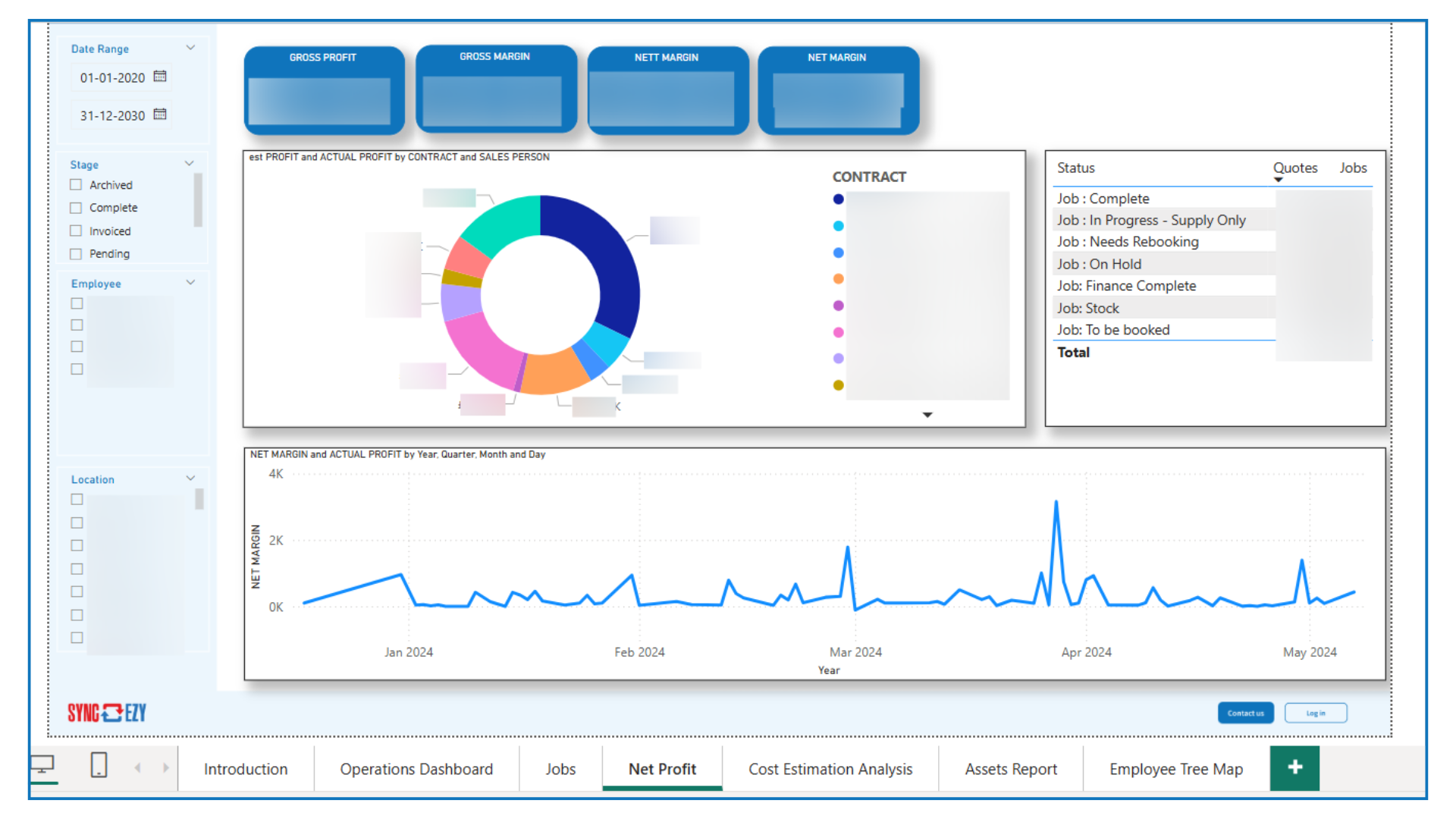Open the start date calendar picker icon
The width and height of the screenshot is (1456, 819).
(x=160, y=77)
